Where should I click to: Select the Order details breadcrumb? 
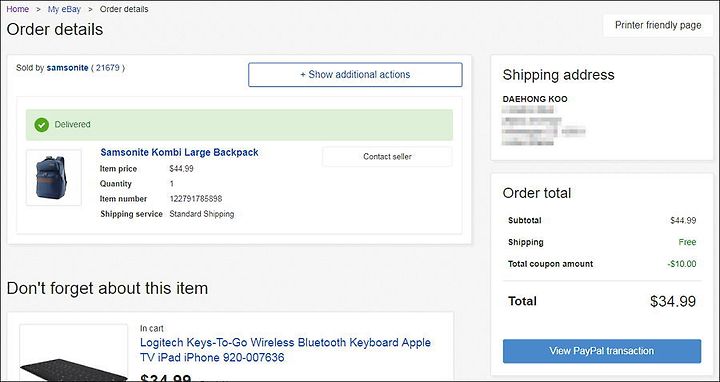[x=124, y=9]
